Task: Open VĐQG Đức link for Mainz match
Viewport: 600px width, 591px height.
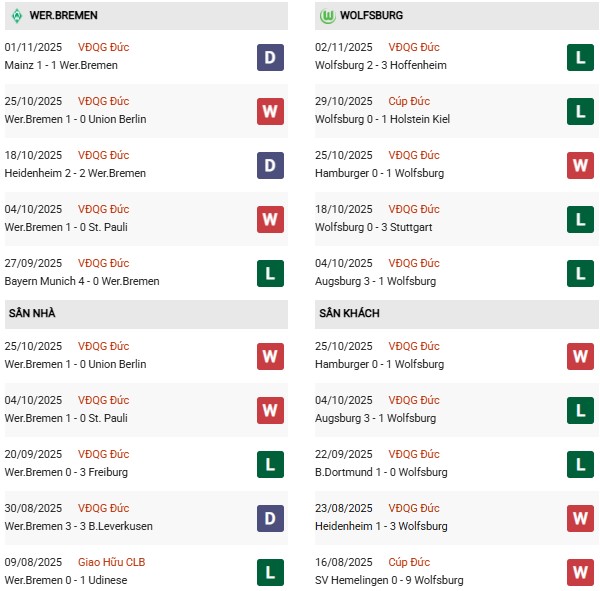Action: tap(103, 47)
